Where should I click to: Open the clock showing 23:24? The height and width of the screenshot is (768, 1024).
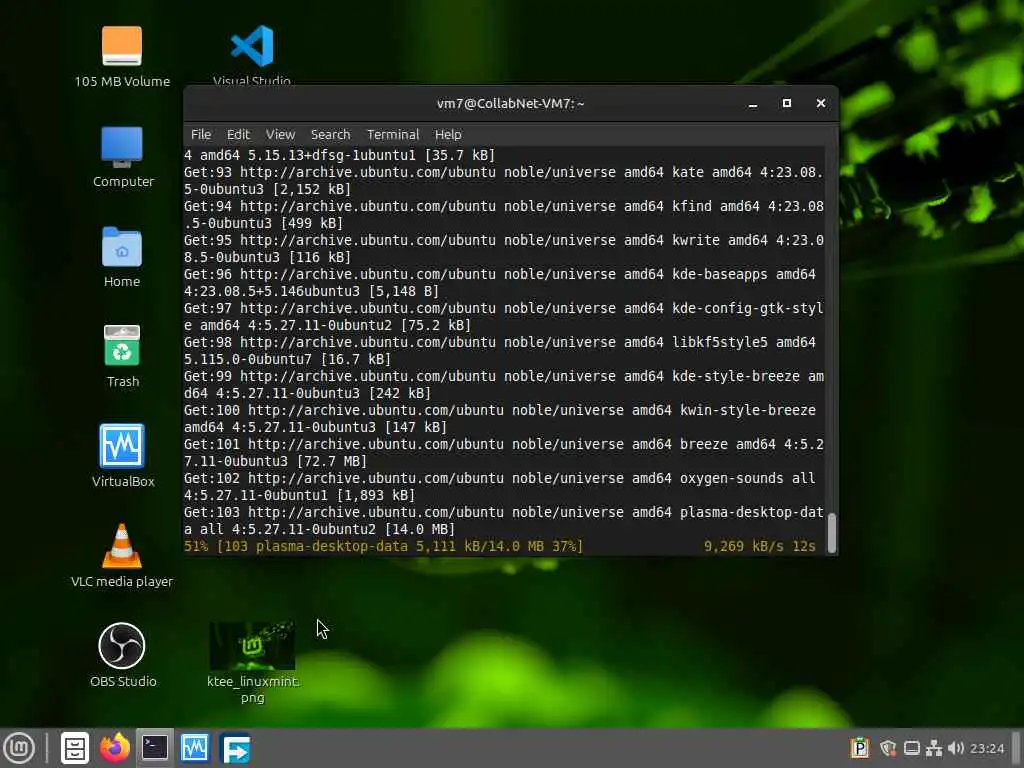coord(987,748)
